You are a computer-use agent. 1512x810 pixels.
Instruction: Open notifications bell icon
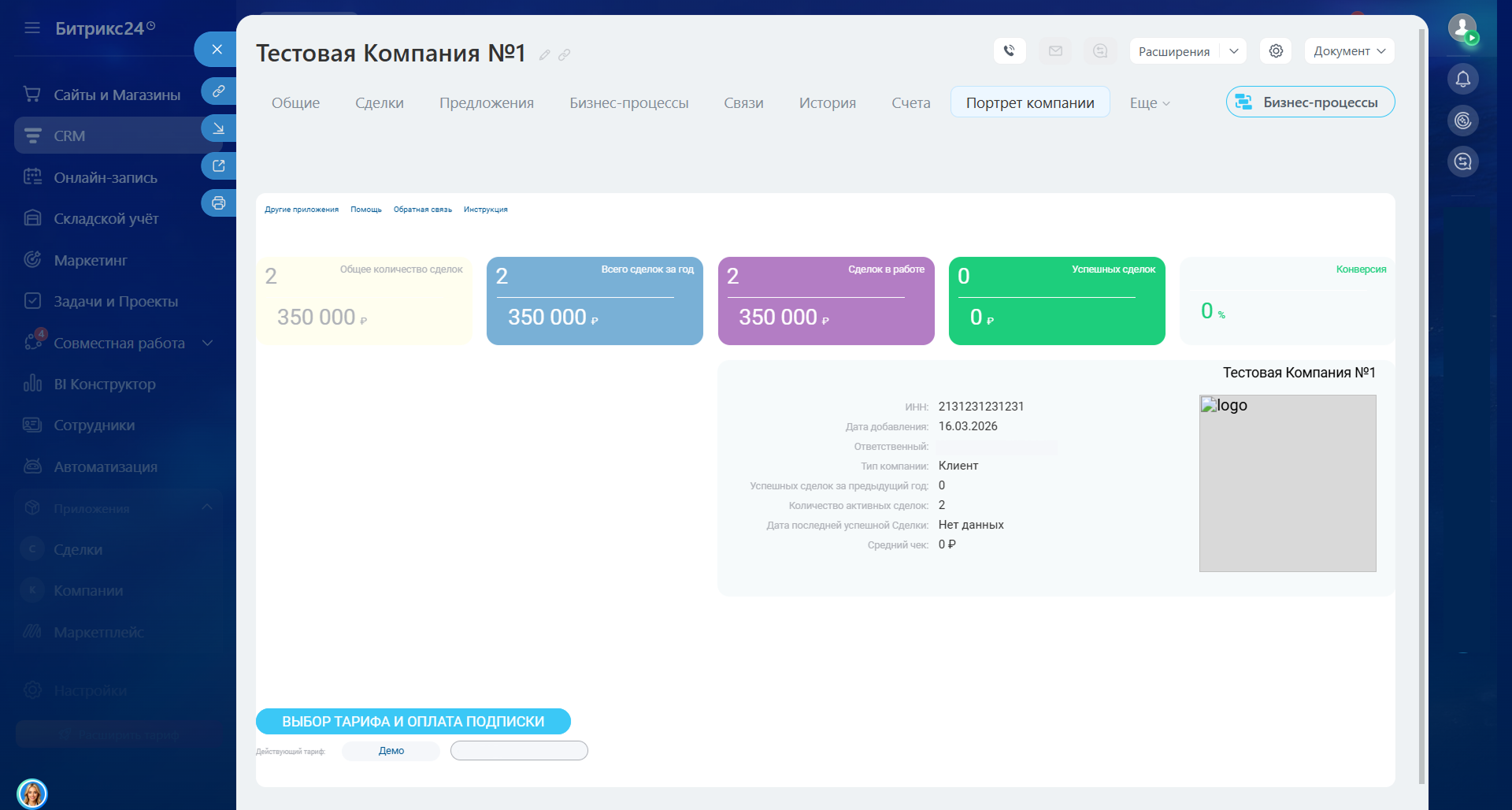pos(1462,80)
